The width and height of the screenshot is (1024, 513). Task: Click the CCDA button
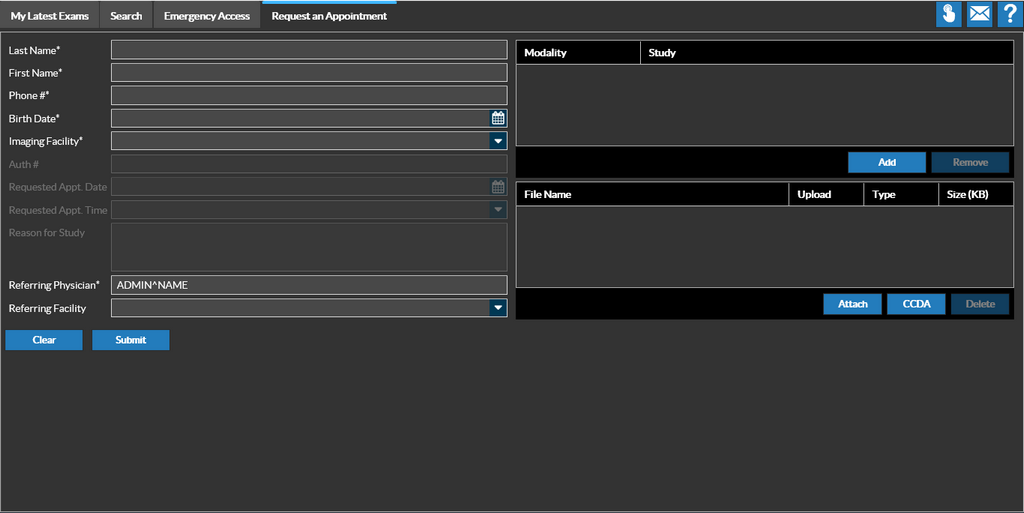916,304
